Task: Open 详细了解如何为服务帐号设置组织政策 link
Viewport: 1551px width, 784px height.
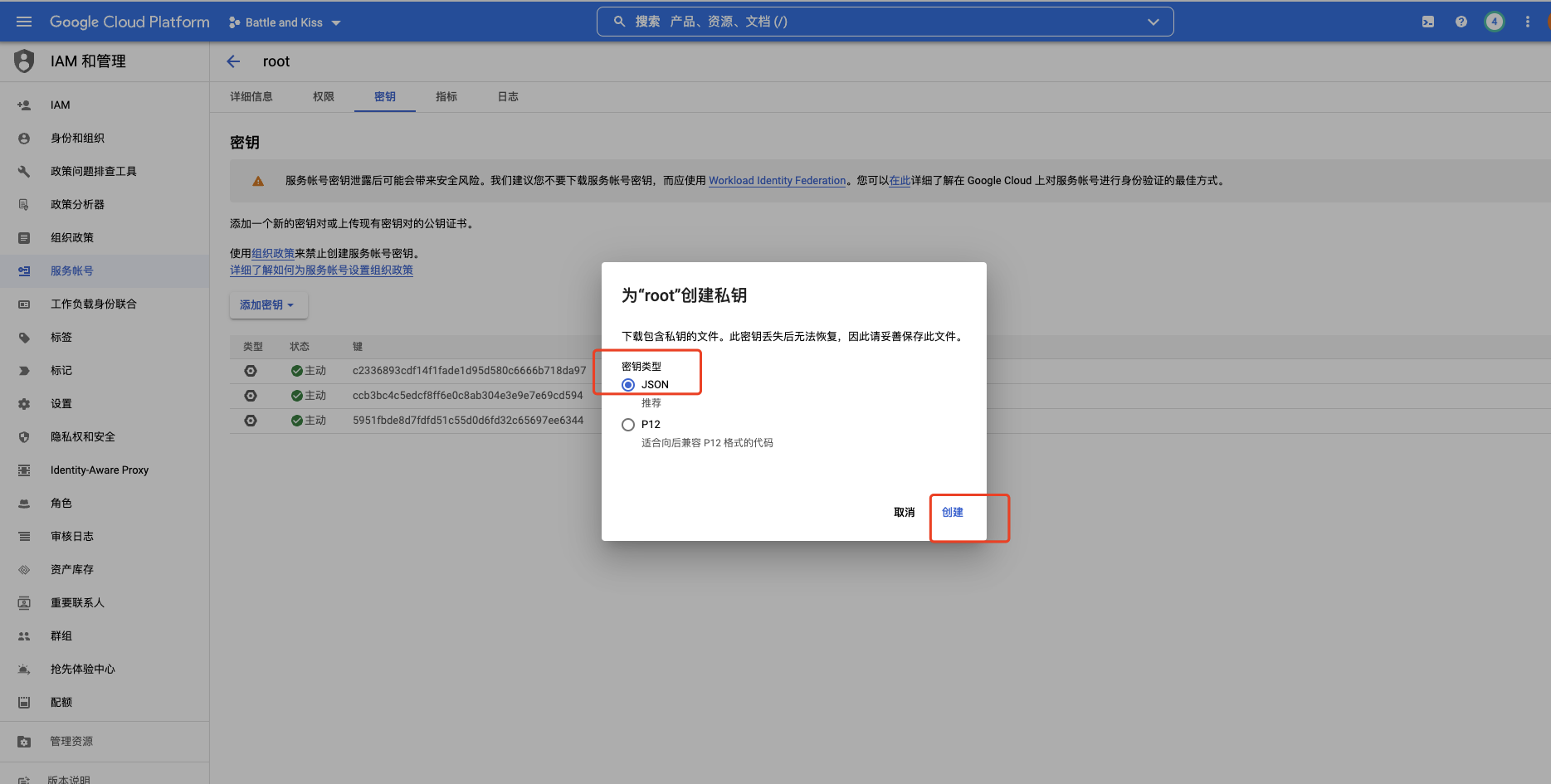Action: [x=321, y=270]
